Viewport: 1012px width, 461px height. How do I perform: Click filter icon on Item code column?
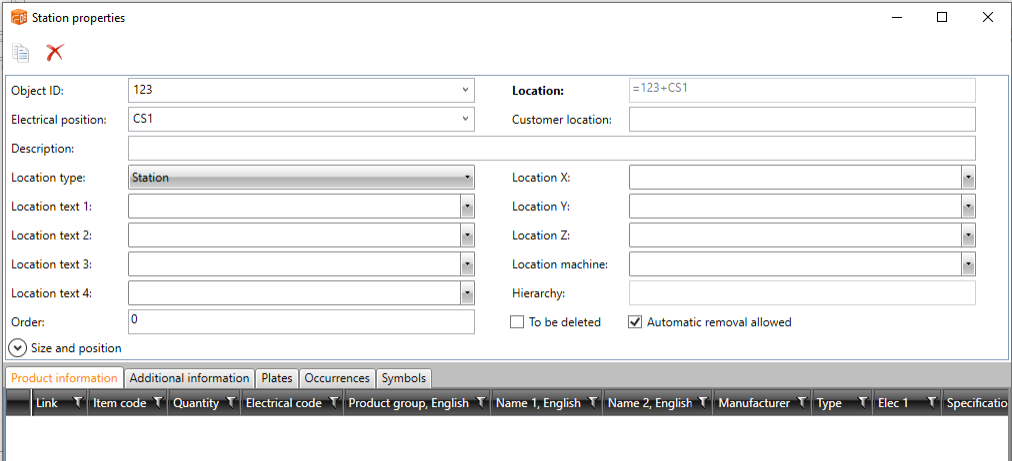click(155, 403)
